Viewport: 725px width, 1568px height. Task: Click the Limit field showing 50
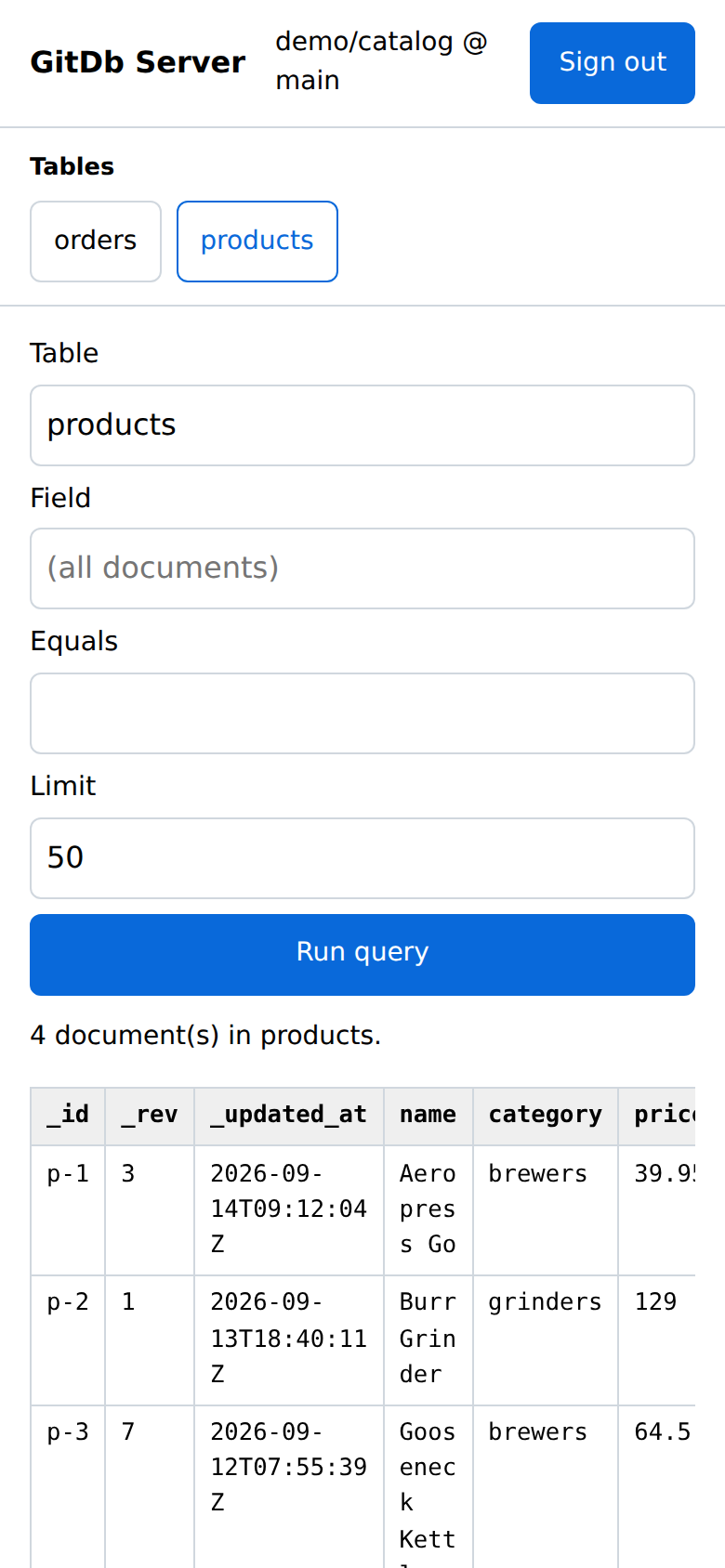tap(362, 858)
